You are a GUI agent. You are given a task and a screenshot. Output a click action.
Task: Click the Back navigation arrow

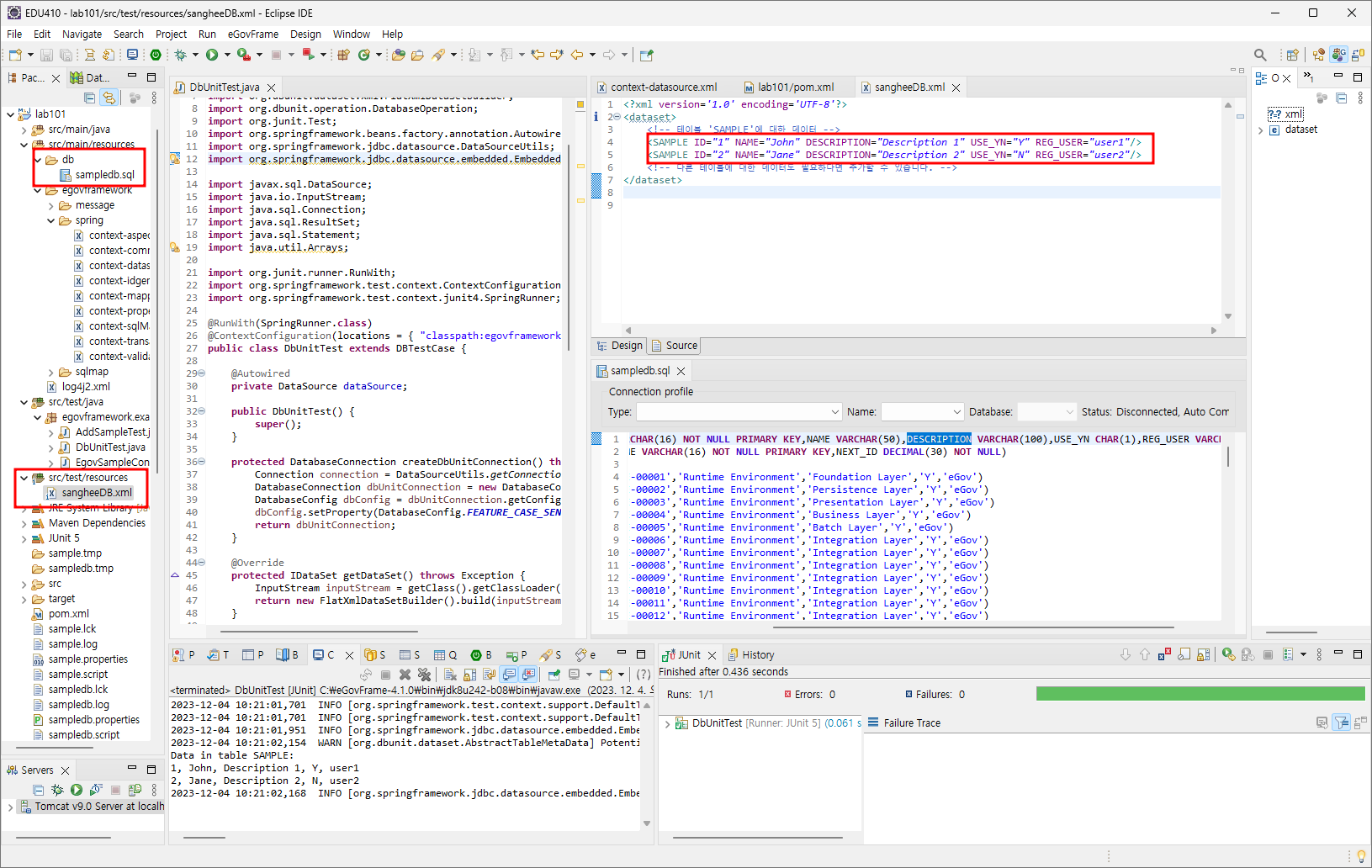pos(577,55)
